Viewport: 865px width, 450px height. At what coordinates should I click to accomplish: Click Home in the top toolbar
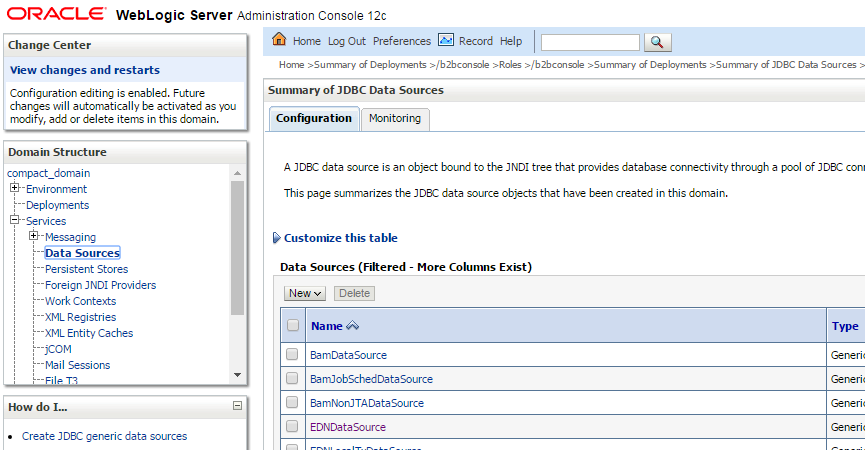pyautogui.click(x=307, y=41)
